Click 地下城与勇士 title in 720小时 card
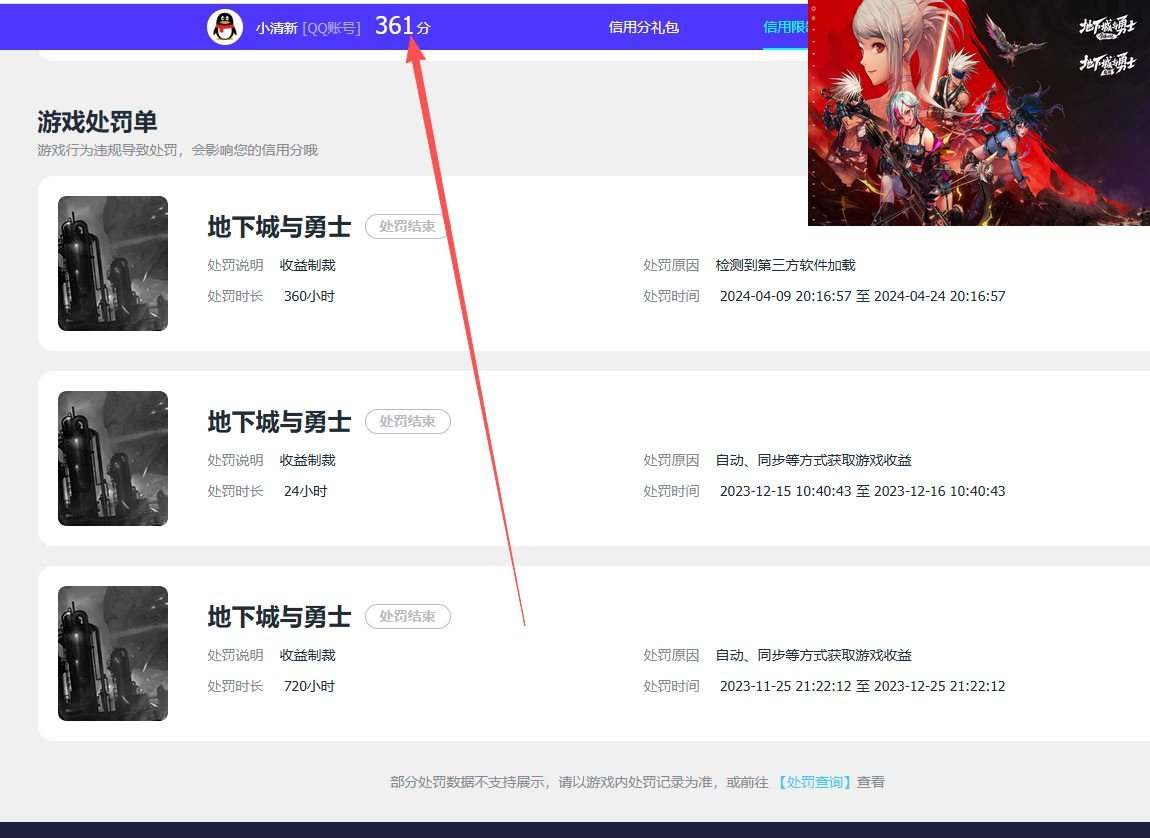 coord(279,617)
